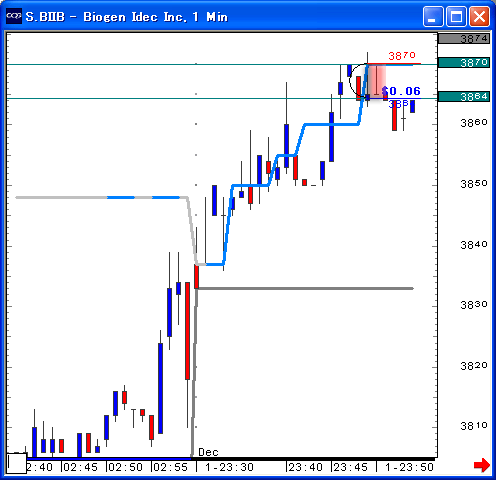The width and height of the screenshot is (496, 480).
Task: Click the 3810 price scale label
Action: (474, 426)
